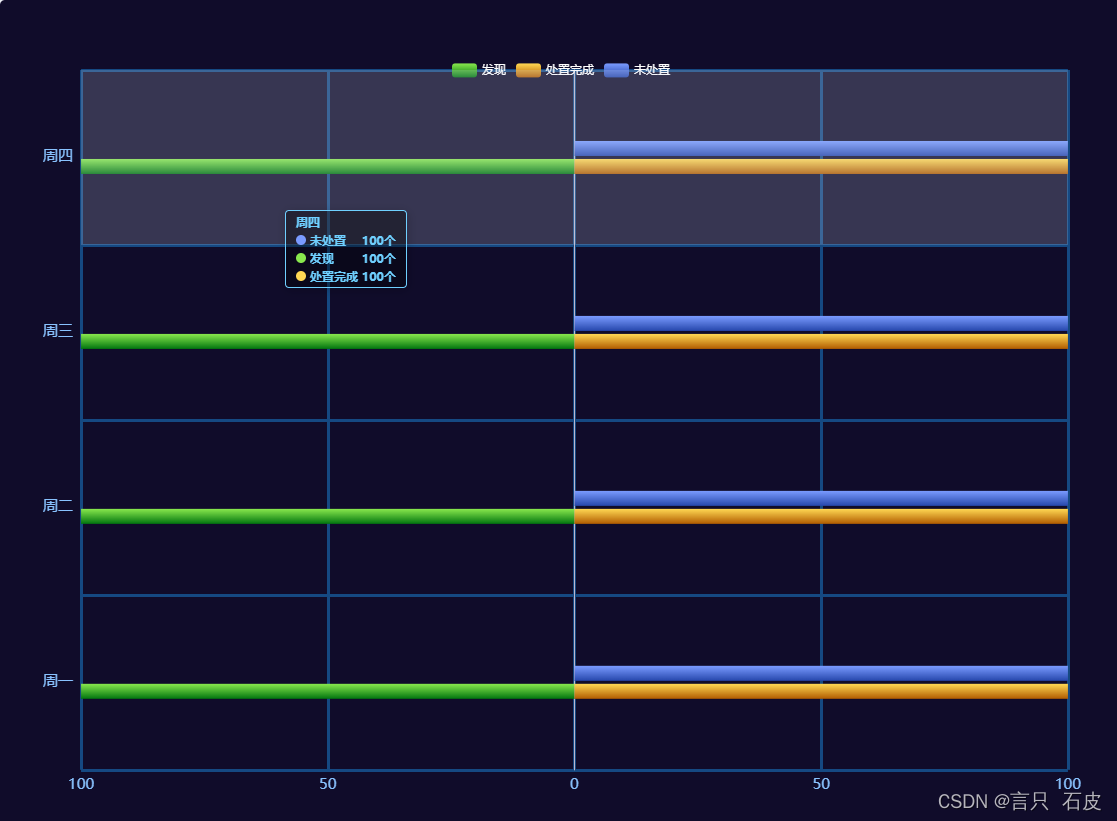Click the blue 未处置 bar for 周三
This screenshot has height=821, width=1117.
pos(821,324)
